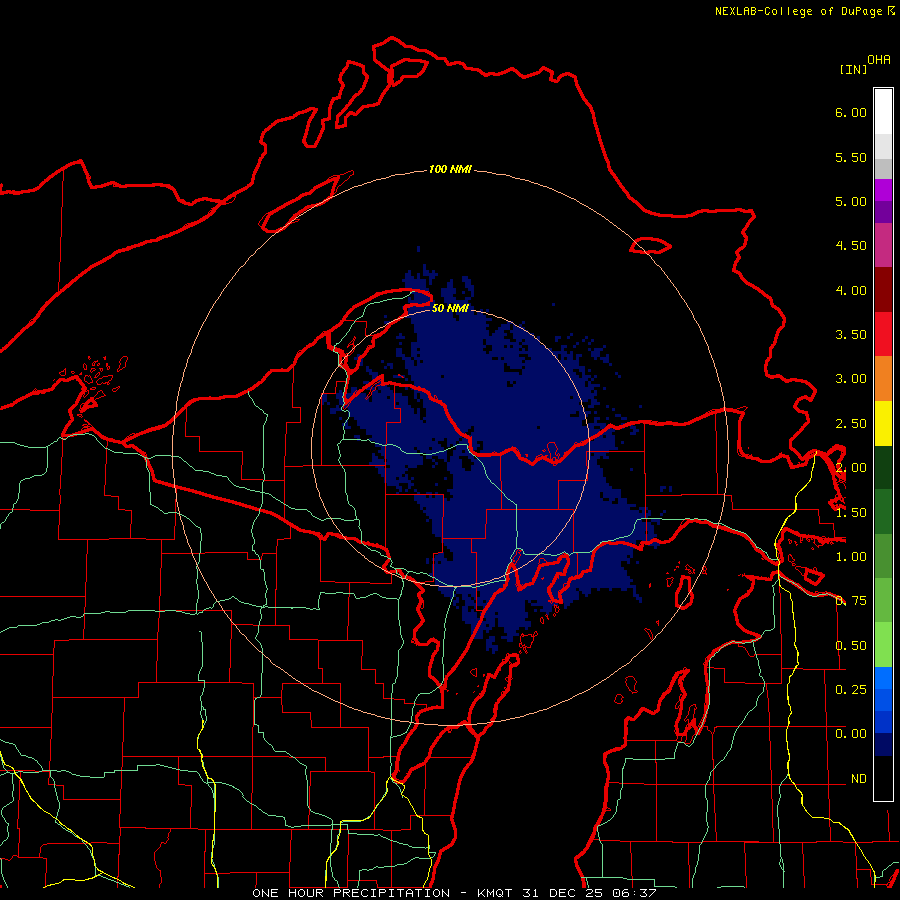Pick the orange swatch on color scale
The image size is (900, 900).
pyautogui.click(x=883, y=378)
